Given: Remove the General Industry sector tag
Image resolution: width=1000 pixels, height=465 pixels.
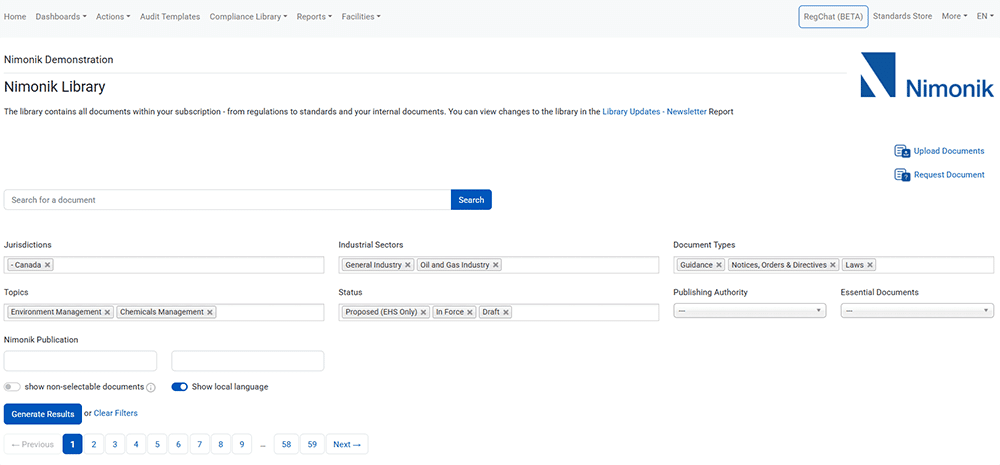Looking at the screenshot, I should point(408,265).
